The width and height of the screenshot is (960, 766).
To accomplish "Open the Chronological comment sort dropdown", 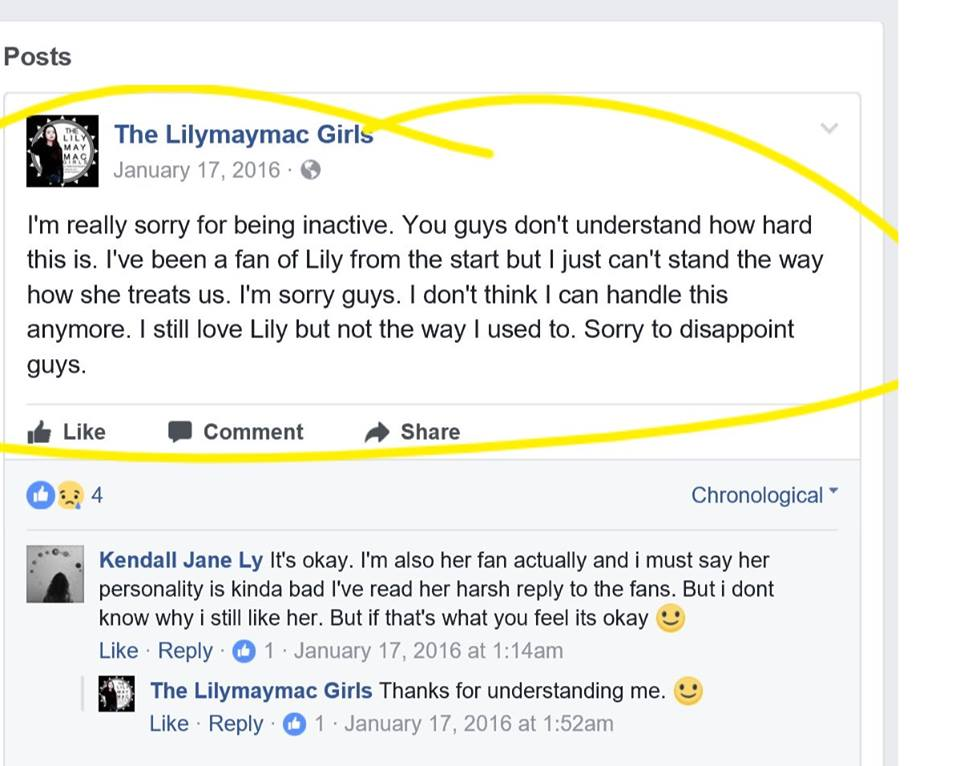I will pos(764,495).
